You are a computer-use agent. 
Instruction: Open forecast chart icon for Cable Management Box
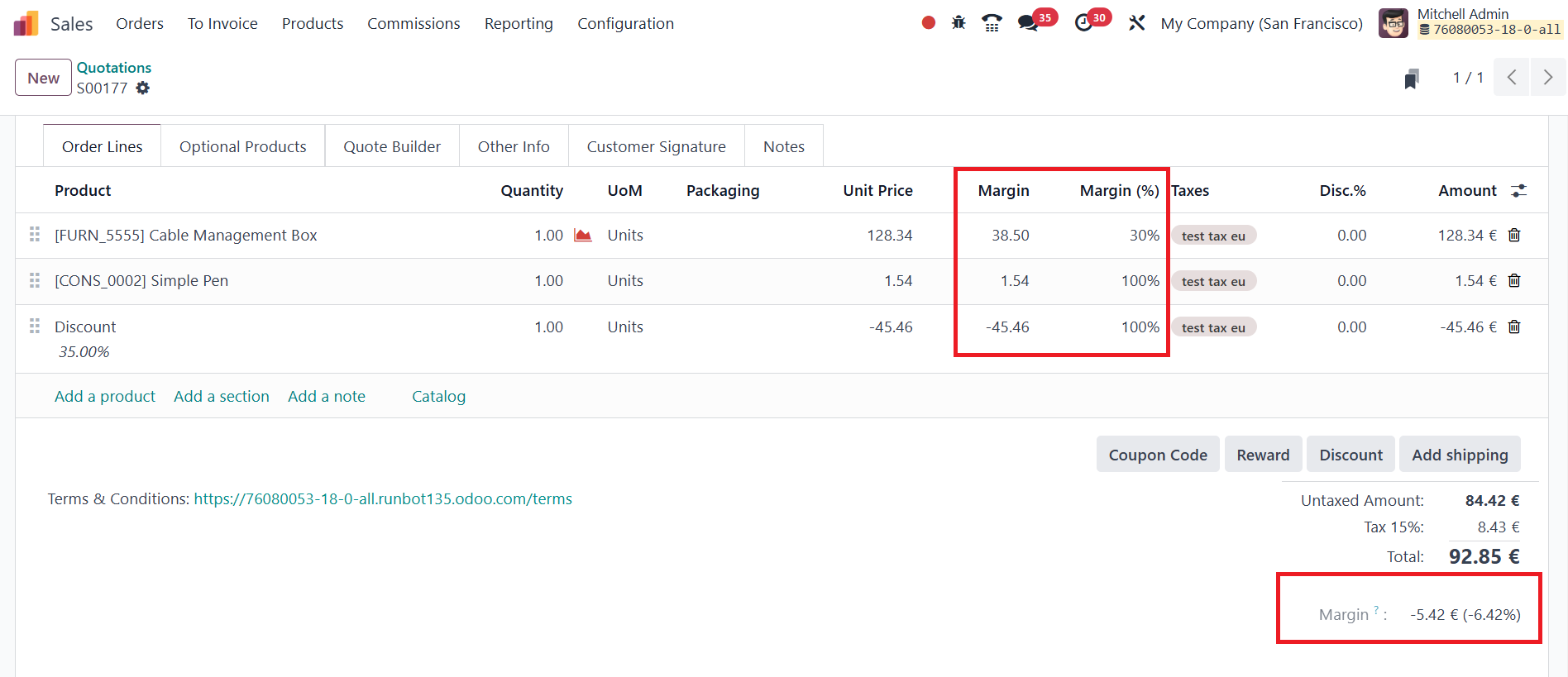pos(583,236)
